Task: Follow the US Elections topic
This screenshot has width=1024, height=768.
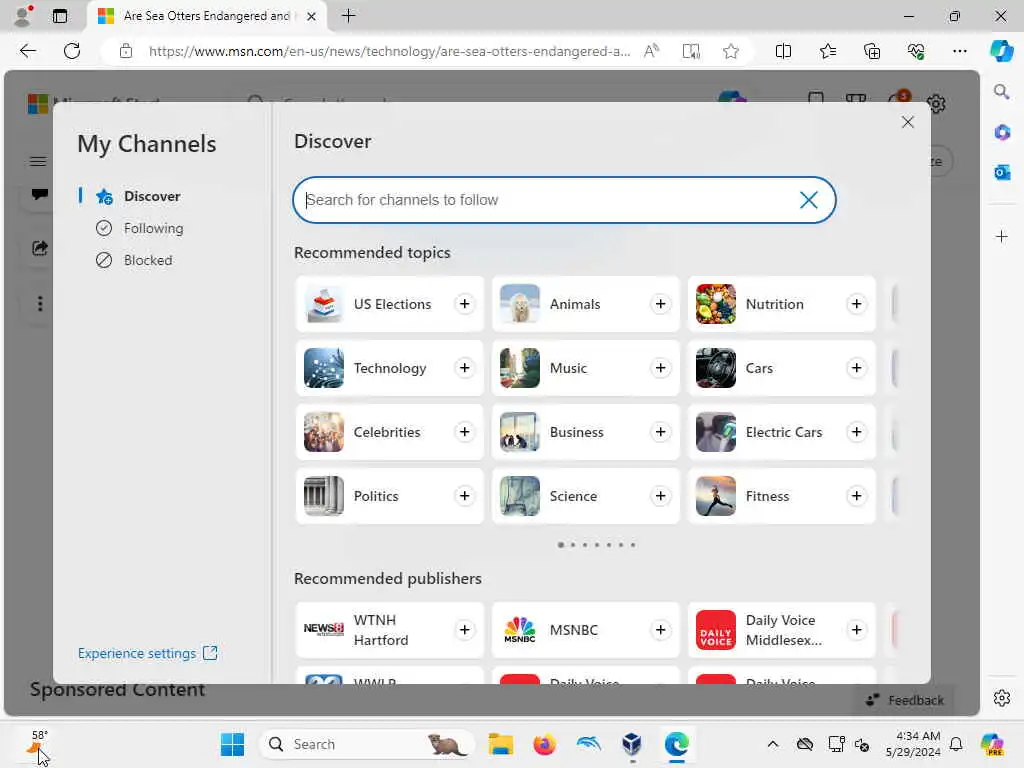Action: (x=464, y=304)
